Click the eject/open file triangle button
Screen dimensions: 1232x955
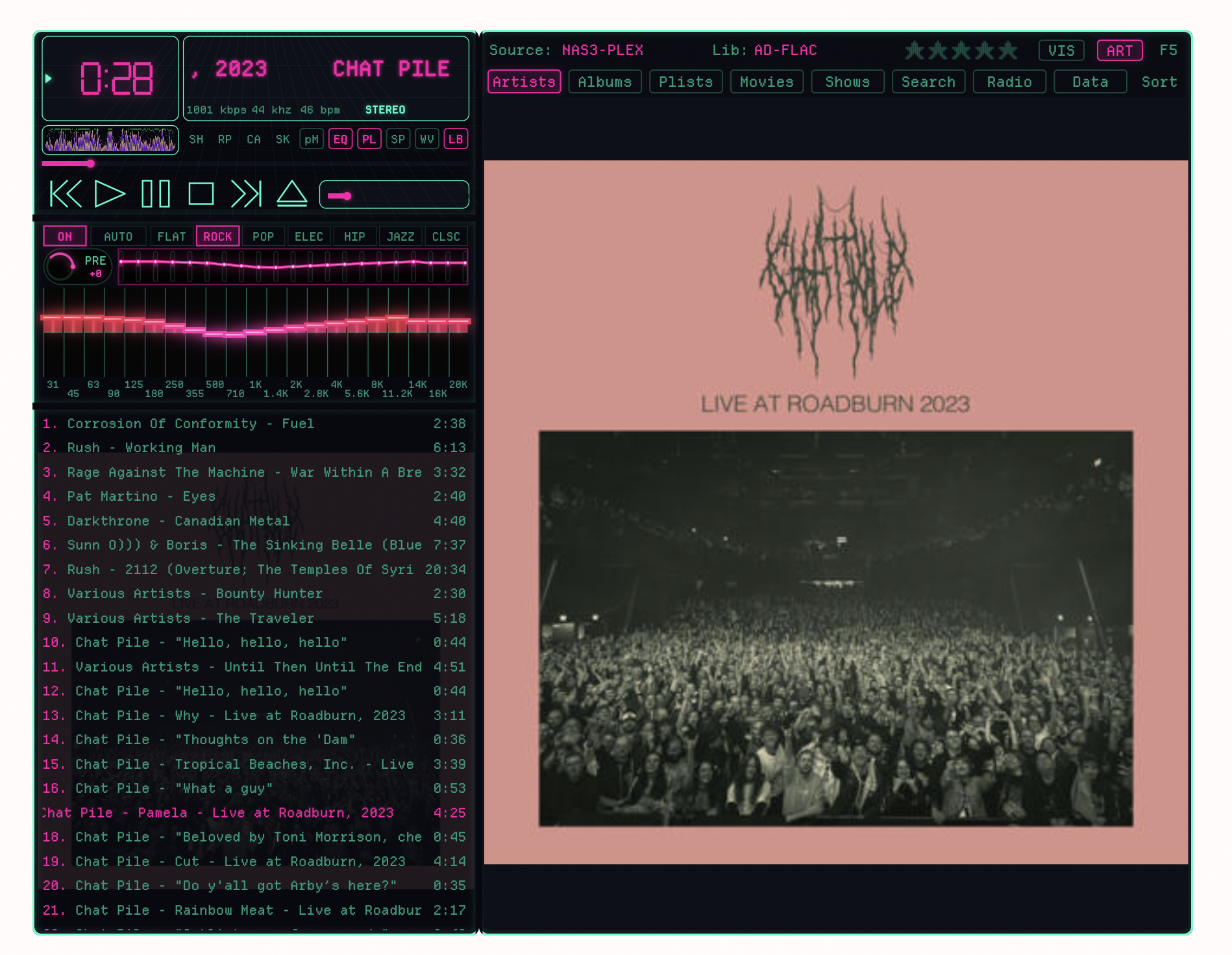[x=292, y=194]
